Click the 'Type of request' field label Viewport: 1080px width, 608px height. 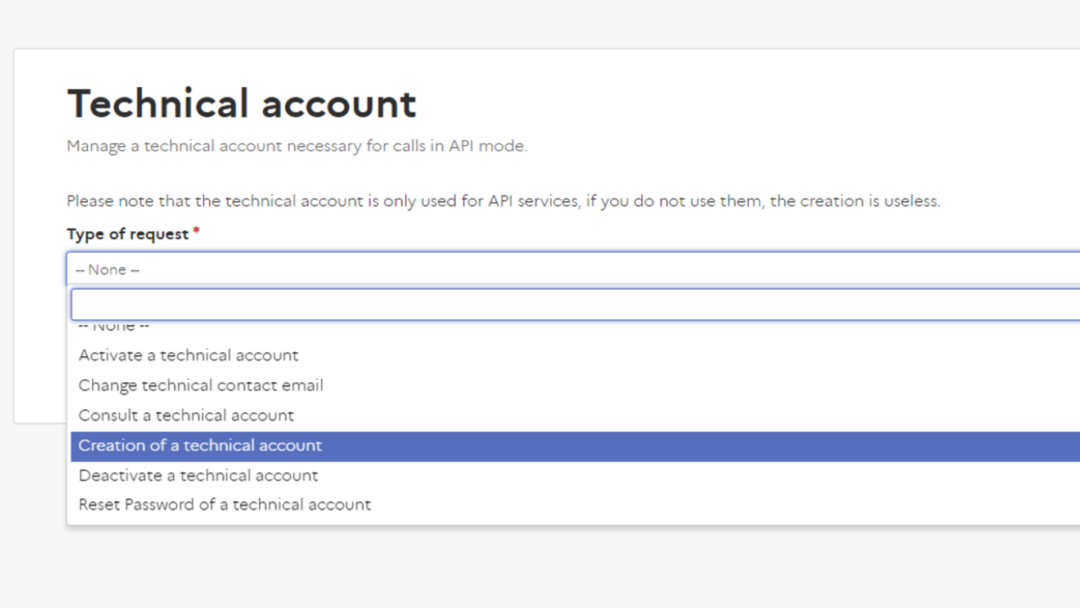click(127, 234)
